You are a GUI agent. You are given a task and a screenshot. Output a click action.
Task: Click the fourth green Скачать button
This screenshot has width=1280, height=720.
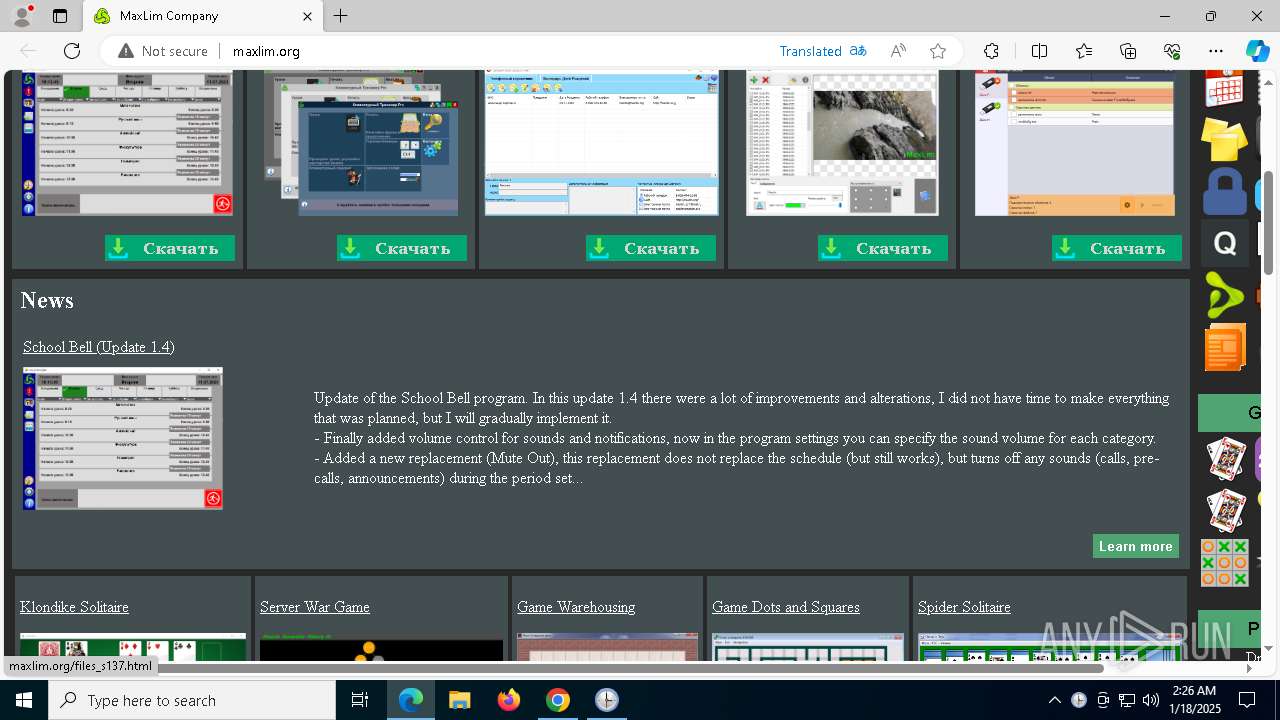pos(883,248)
